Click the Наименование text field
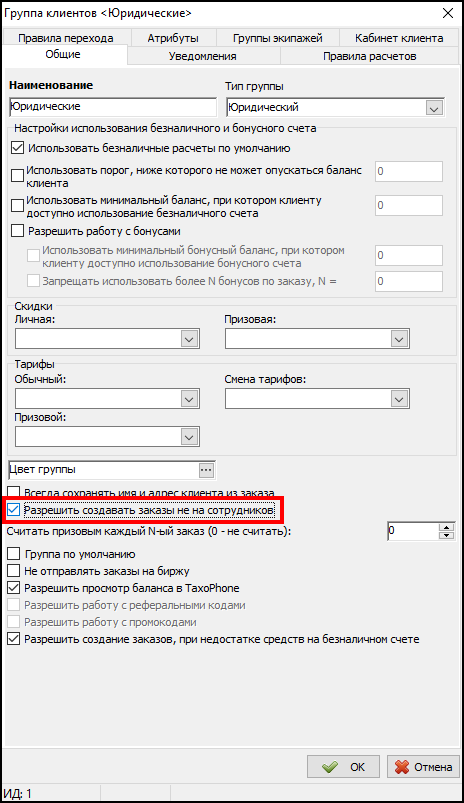 [113, 107]
